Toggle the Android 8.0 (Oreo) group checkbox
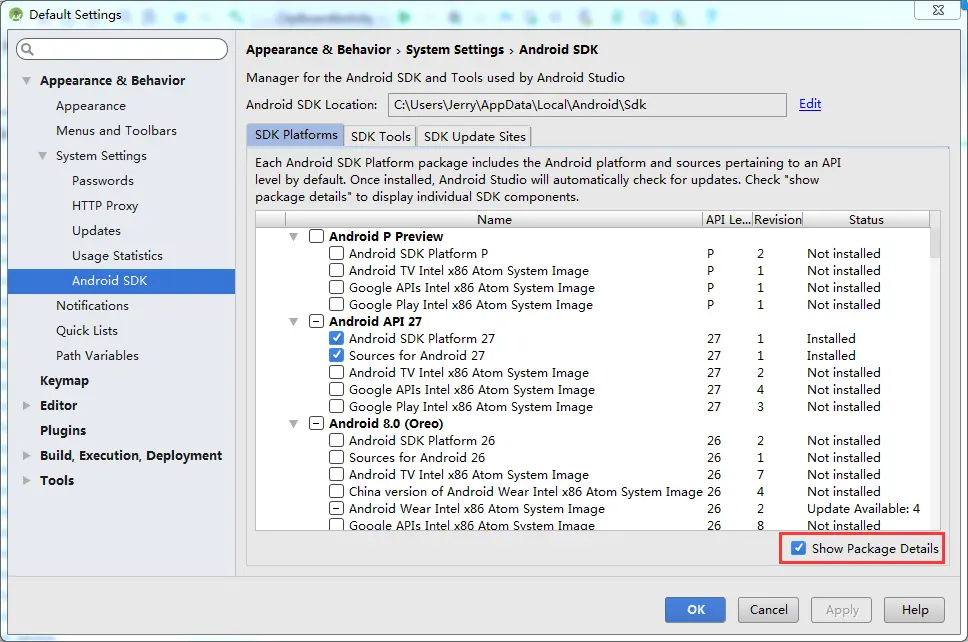Viewport: 968px width, 642px height. click(x=316, y=423)
